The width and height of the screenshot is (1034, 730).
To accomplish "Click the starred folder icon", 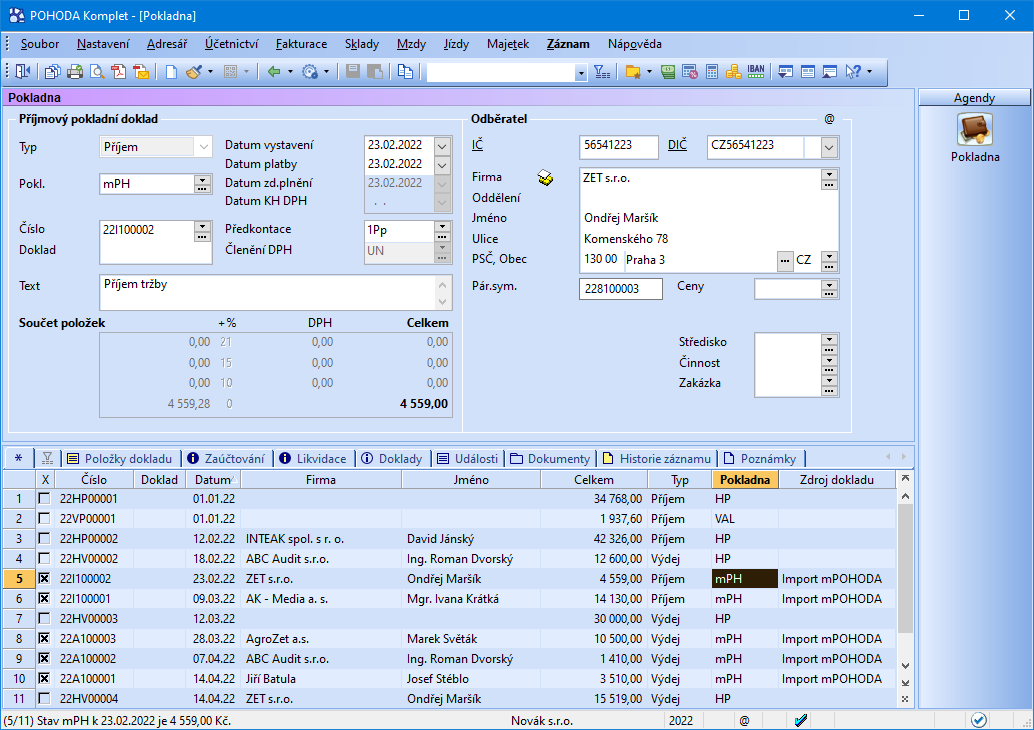I will tap(633, 71).
